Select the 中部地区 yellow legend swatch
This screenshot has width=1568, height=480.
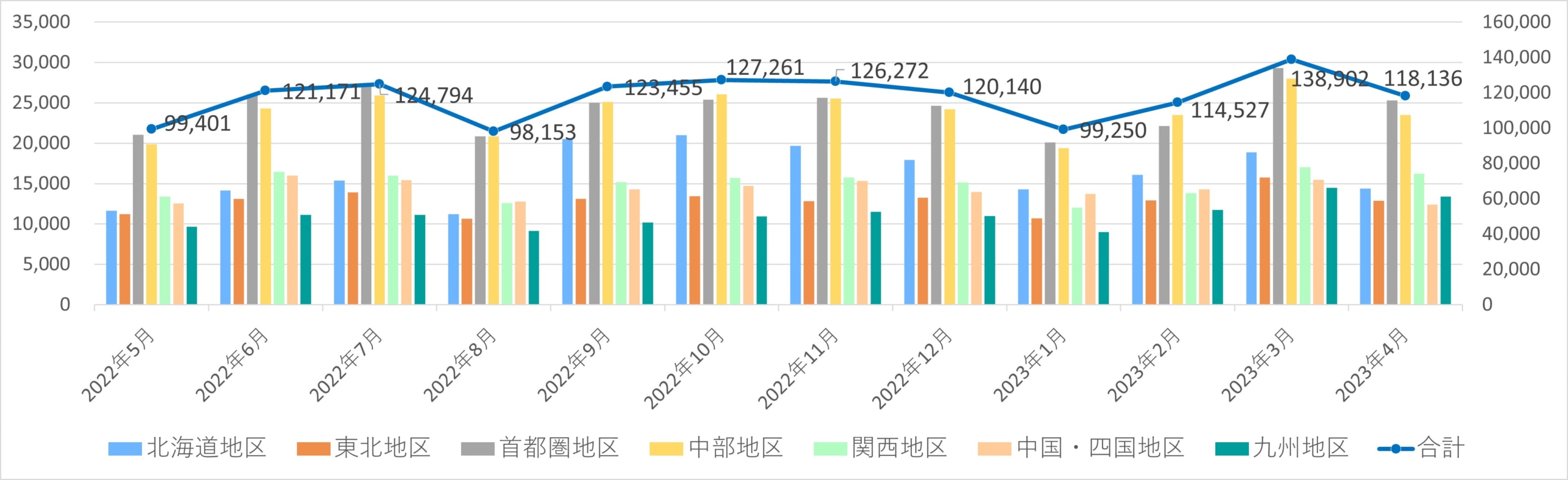click(666, 449)
